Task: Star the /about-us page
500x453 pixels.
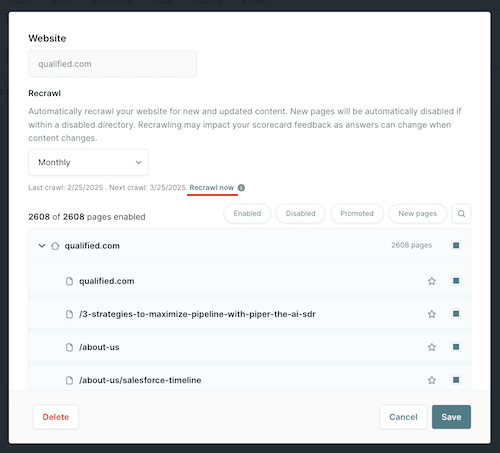Action: pos(432,347)
